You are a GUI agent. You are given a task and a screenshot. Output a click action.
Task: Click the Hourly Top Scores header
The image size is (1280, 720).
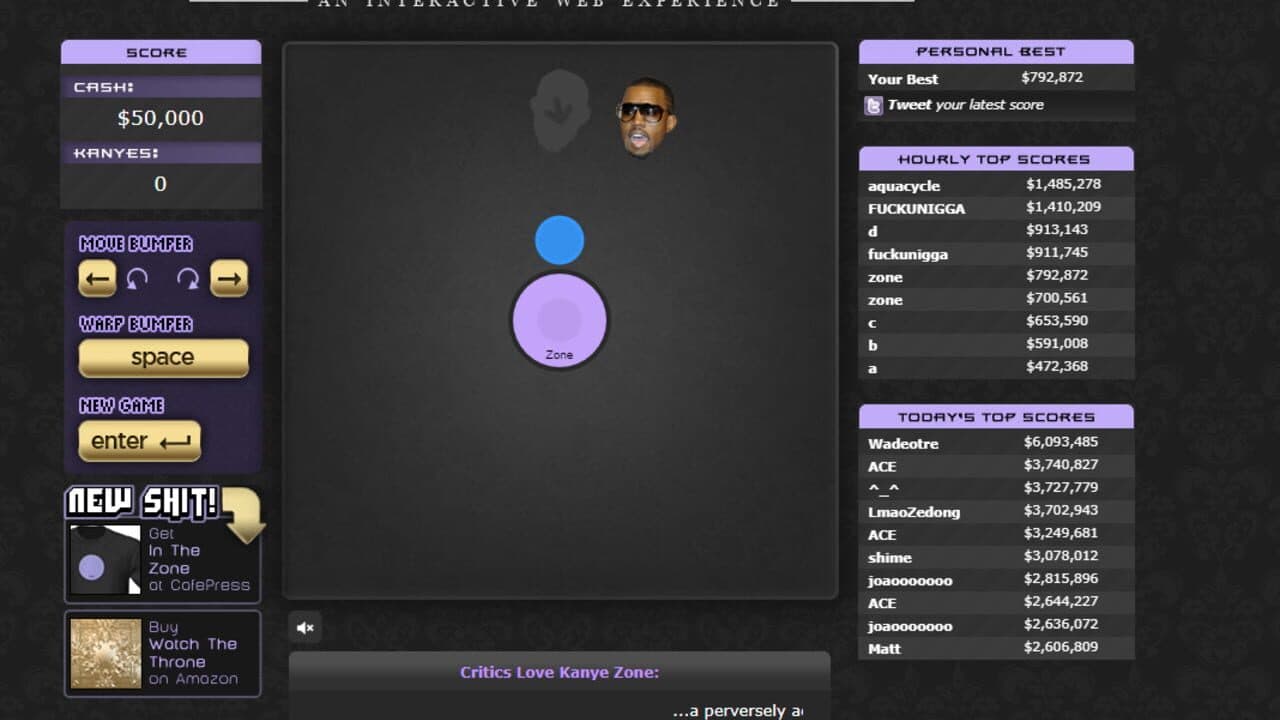(x=996, y=159)
